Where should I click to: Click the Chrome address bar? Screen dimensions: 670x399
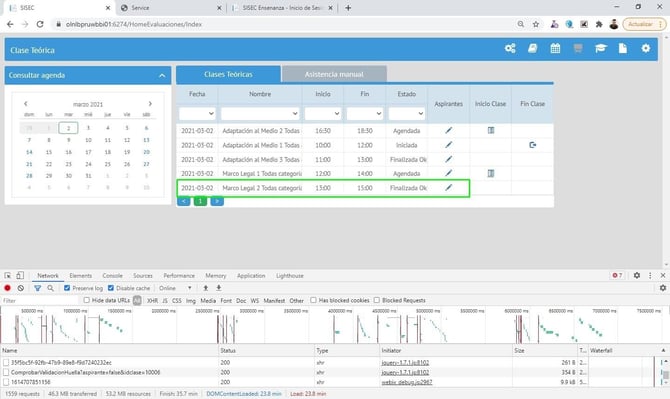282,24
